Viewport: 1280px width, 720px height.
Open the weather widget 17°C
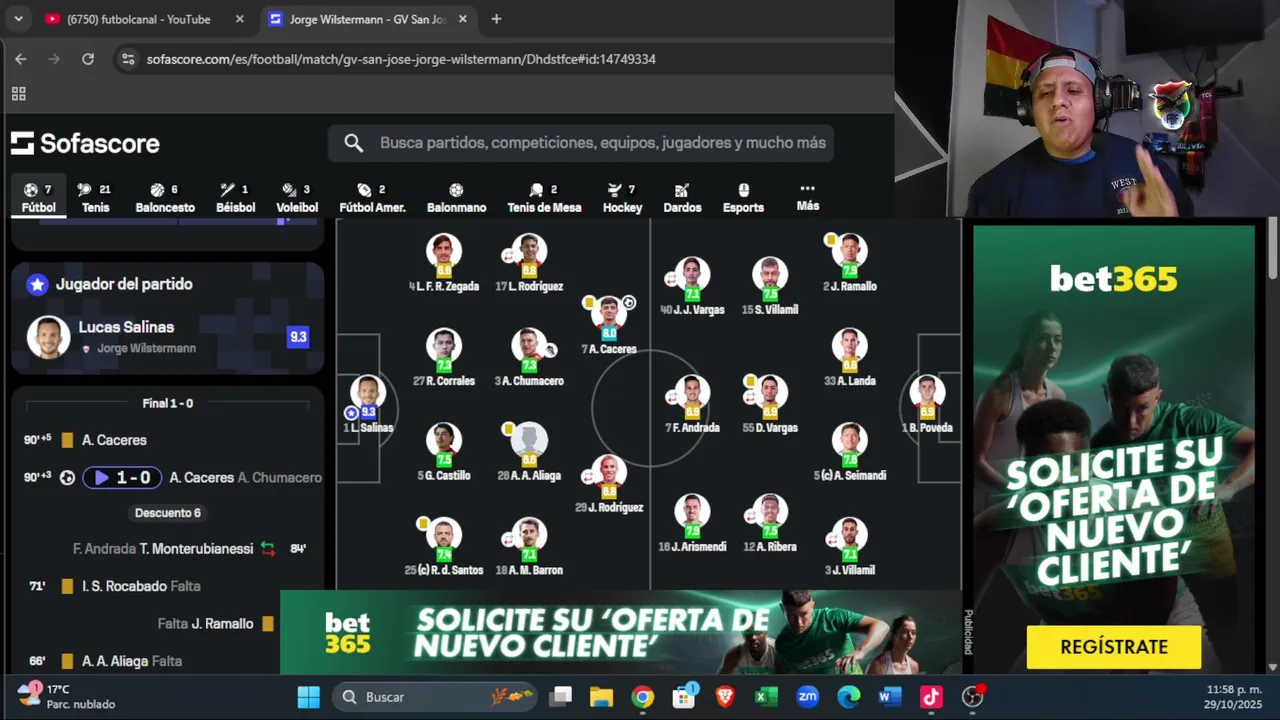pos(68,696)
